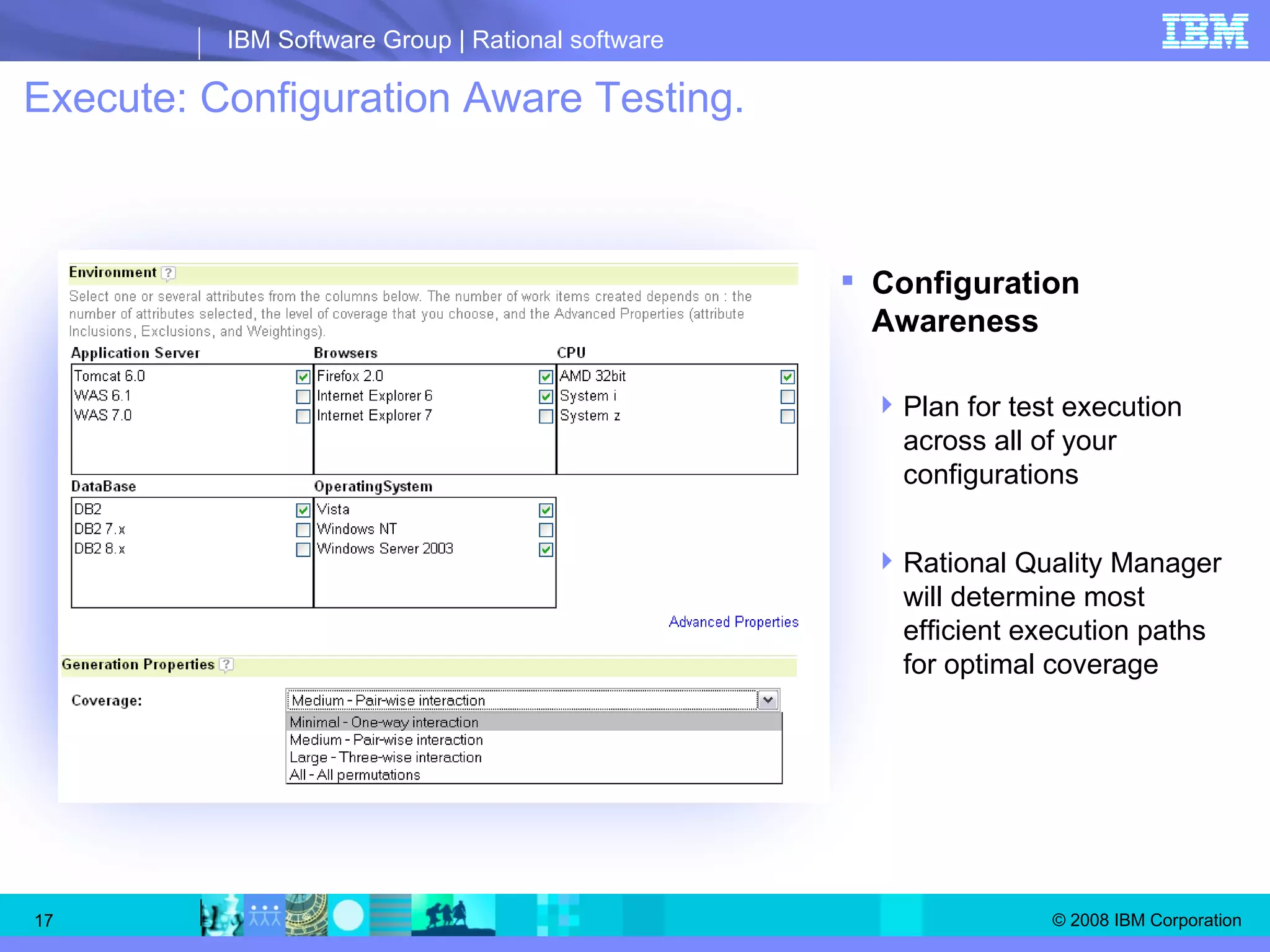Image resolution: width=1270 pixels, height=952 pixels.
Task: Click the Windows Server 2003 entry
Action: click(x=385, y=549)
